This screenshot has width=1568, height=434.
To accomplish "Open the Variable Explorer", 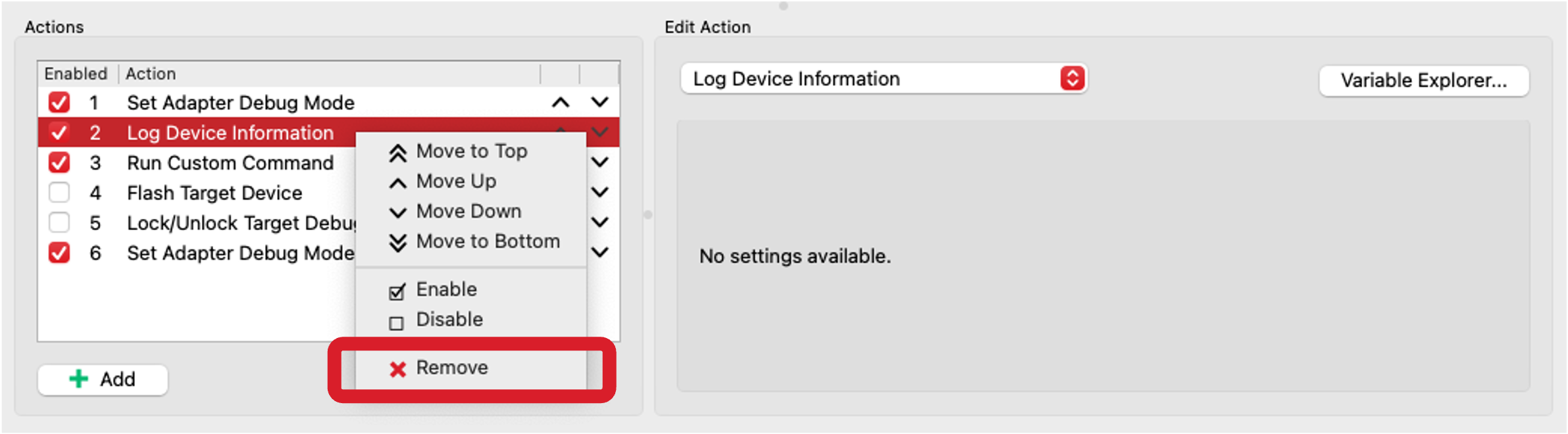I will click(1425, 80).
